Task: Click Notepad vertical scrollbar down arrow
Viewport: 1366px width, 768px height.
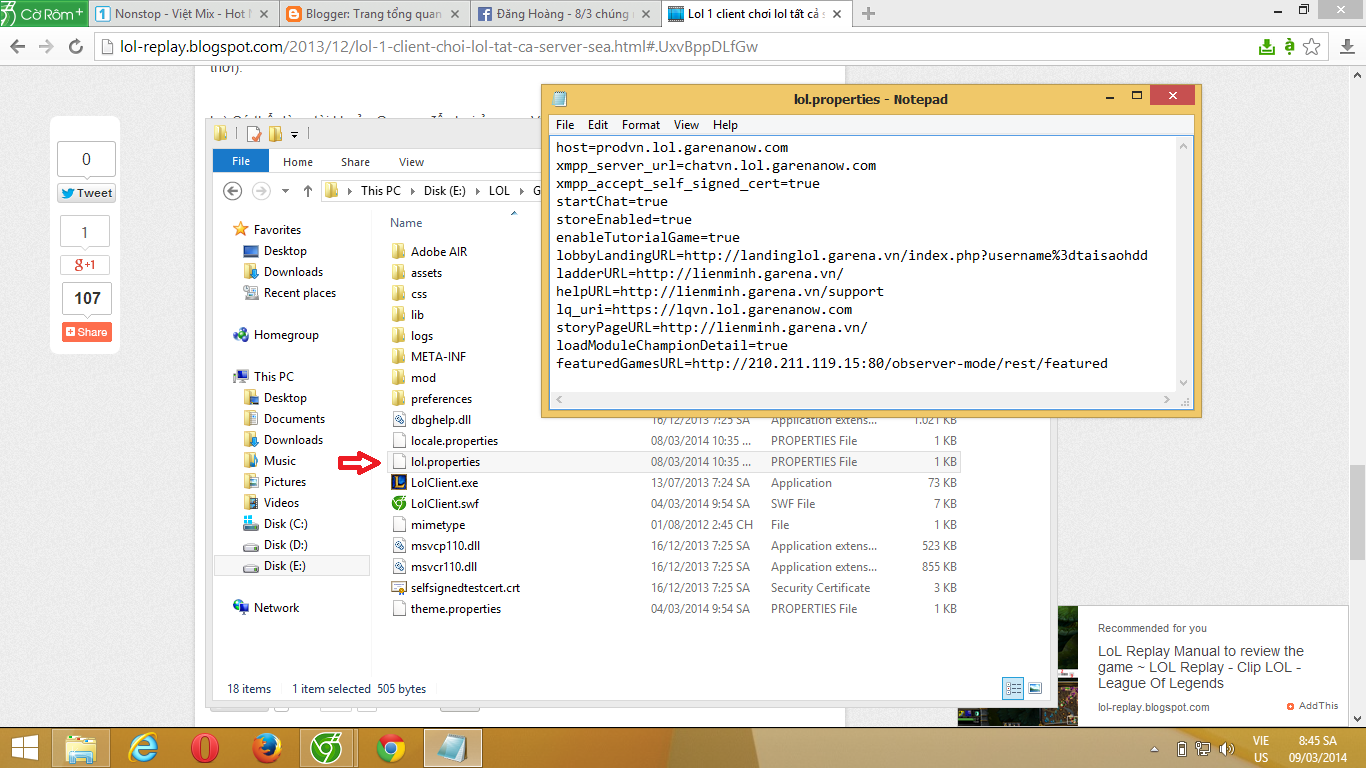Action: pos(1184,383)
